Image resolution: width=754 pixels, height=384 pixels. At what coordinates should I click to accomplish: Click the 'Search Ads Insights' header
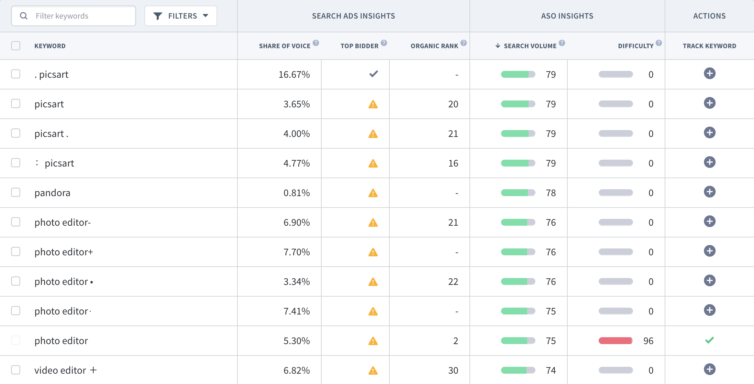353,16
